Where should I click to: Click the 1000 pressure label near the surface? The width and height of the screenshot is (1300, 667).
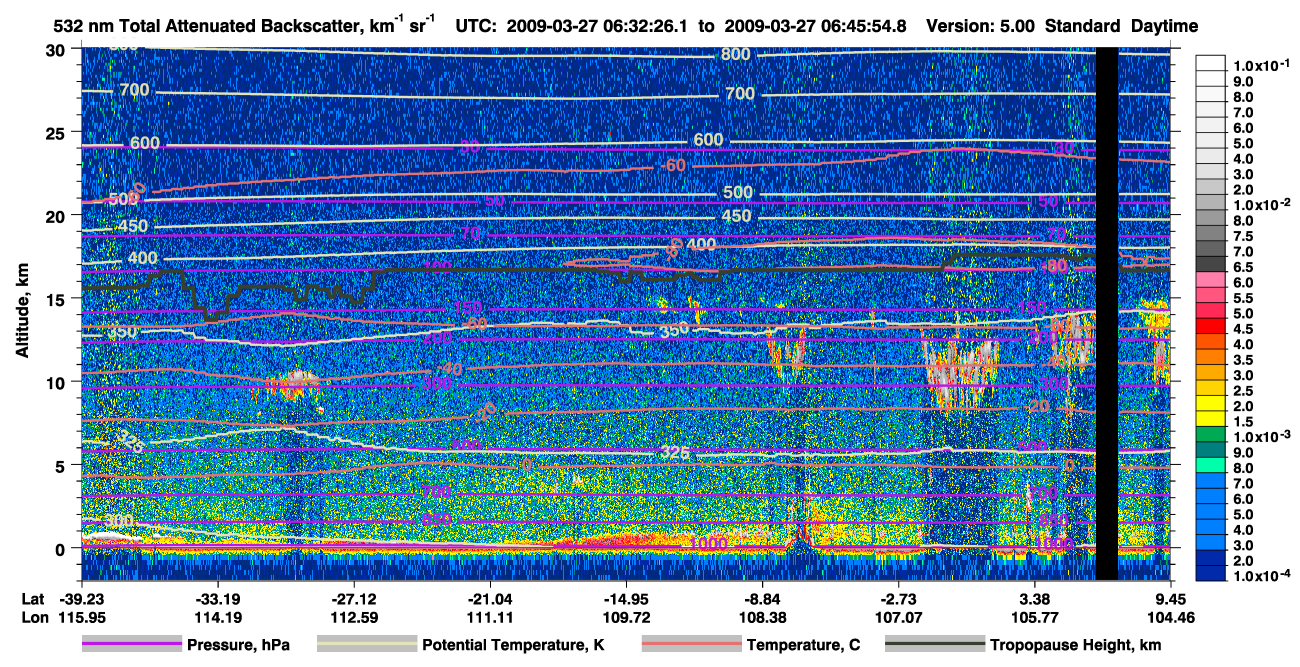708,543
